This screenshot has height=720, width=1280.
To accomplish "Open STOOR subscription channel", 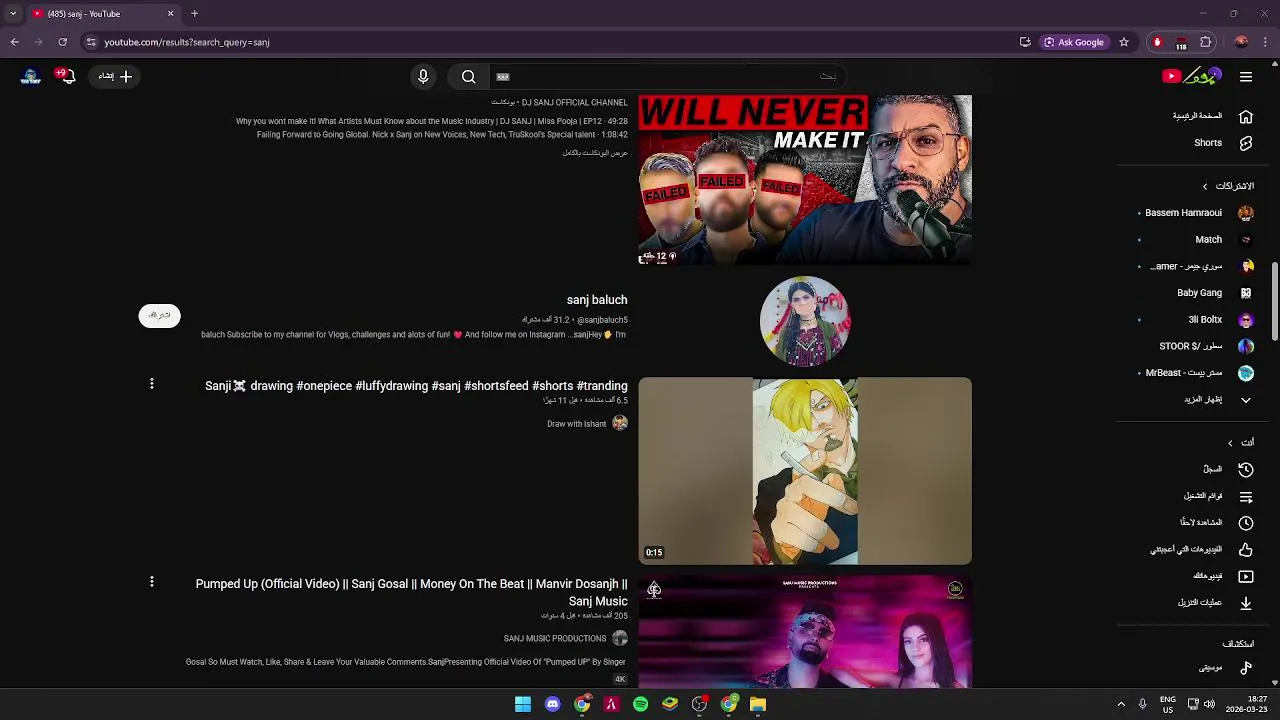I will 1205,346.
